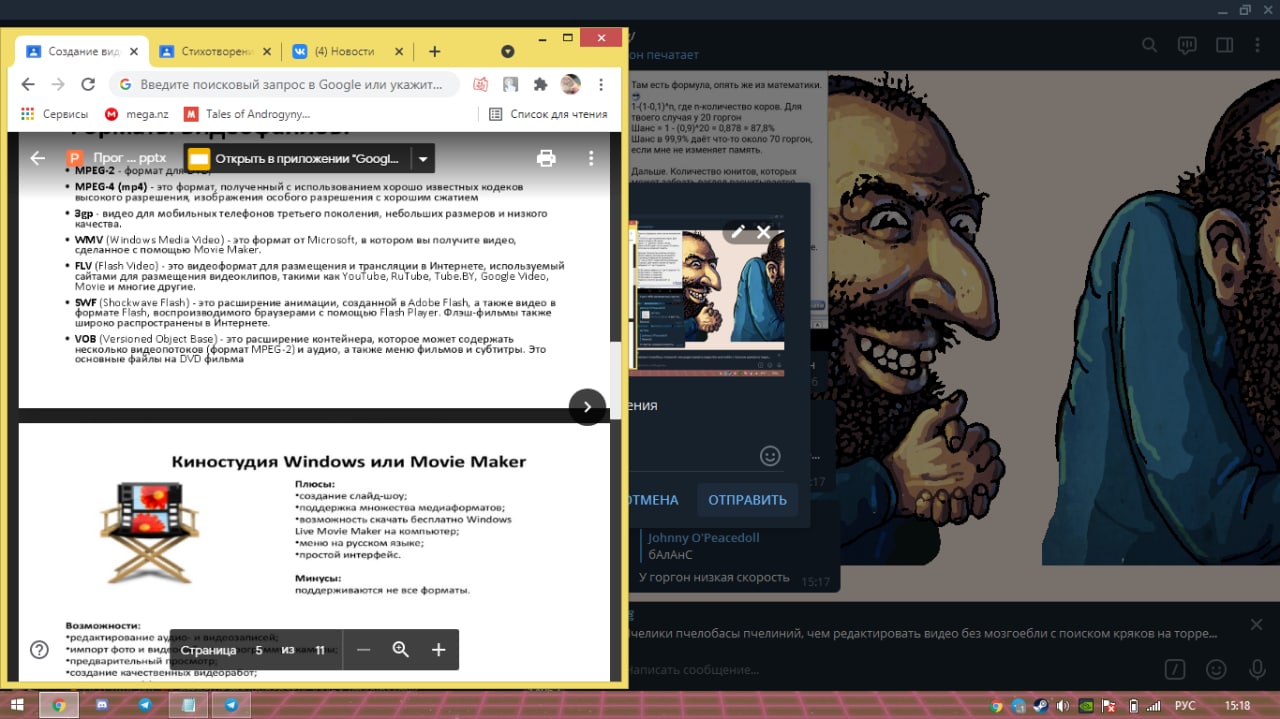1280x719 pixels.
Task: Click ОТПРАВИТЬ to send the image
Action: click(748, 500)
